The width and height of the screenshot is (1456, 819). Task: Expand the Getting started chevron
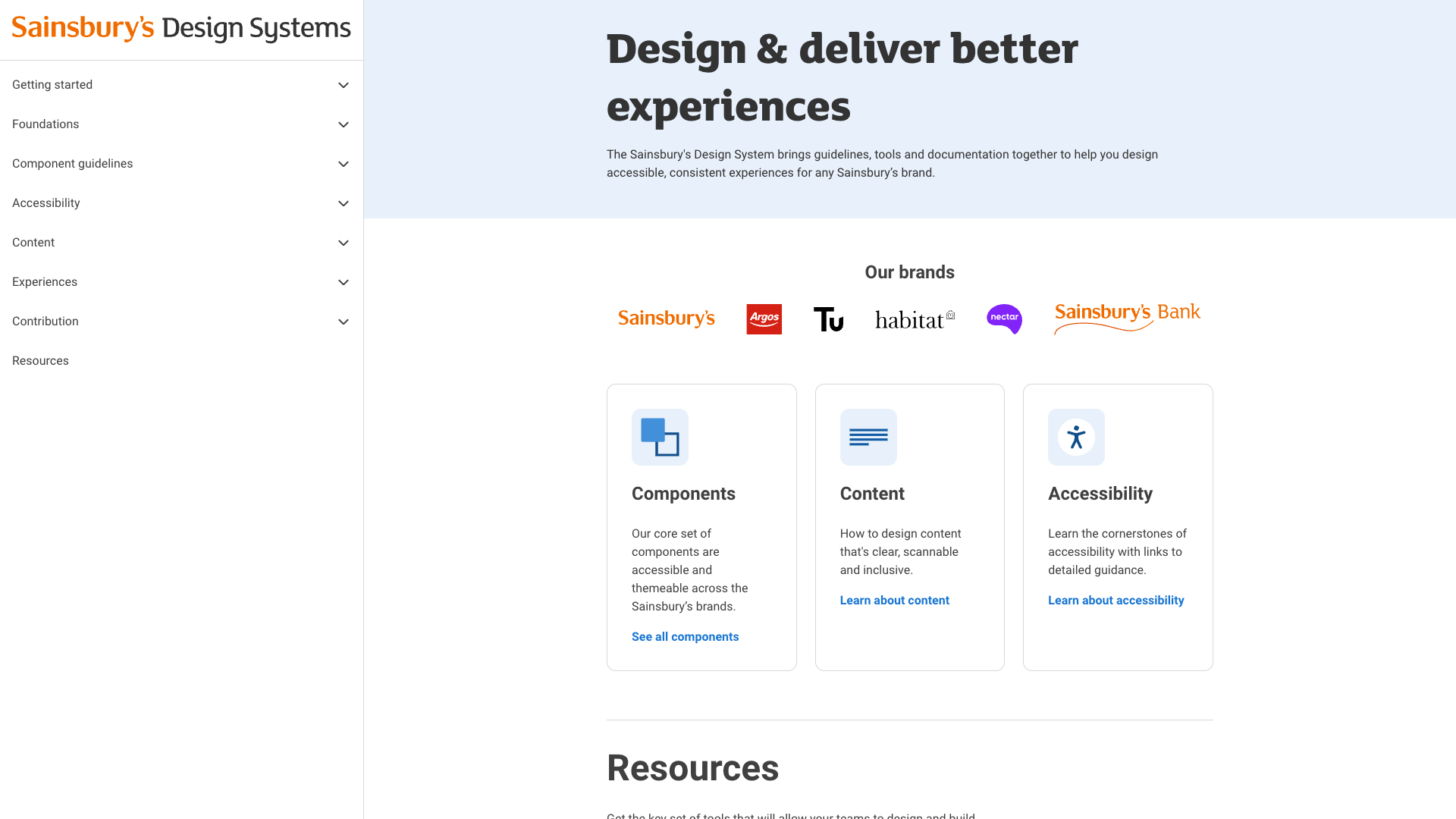point(344,85)
